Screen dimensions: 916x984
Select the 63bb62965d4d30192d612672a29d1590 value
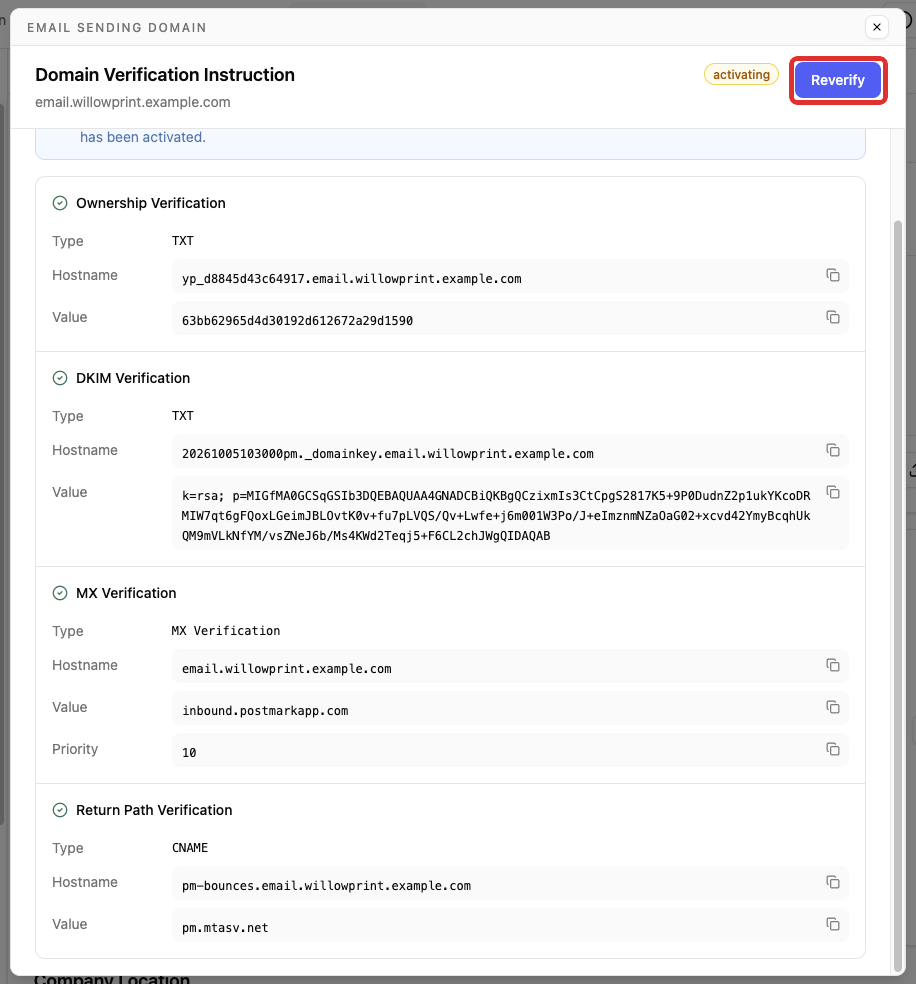point(297,321)
